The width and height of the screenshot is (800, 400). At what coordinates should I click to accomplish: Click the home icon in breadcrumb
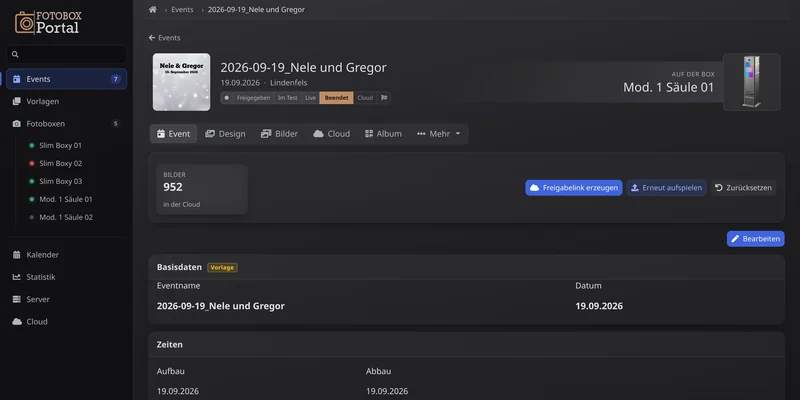coord(153,10)
